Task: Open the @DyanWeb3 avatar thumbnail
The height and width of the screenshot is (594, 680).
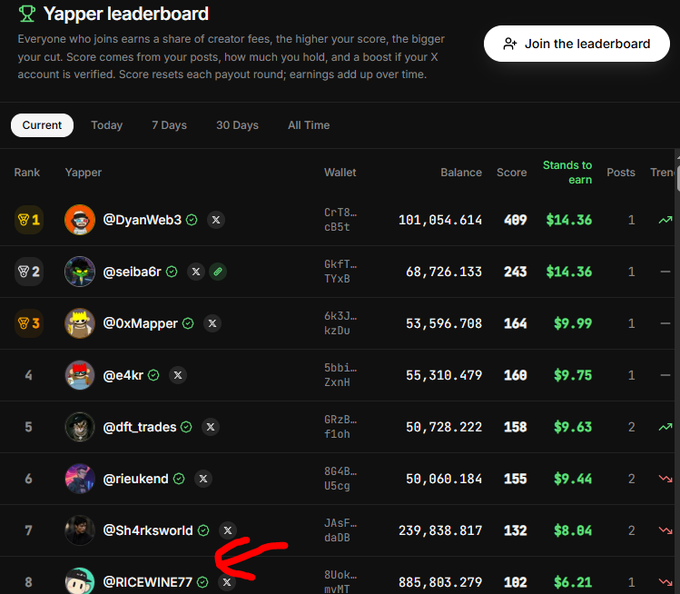Action: coord(80,220)
